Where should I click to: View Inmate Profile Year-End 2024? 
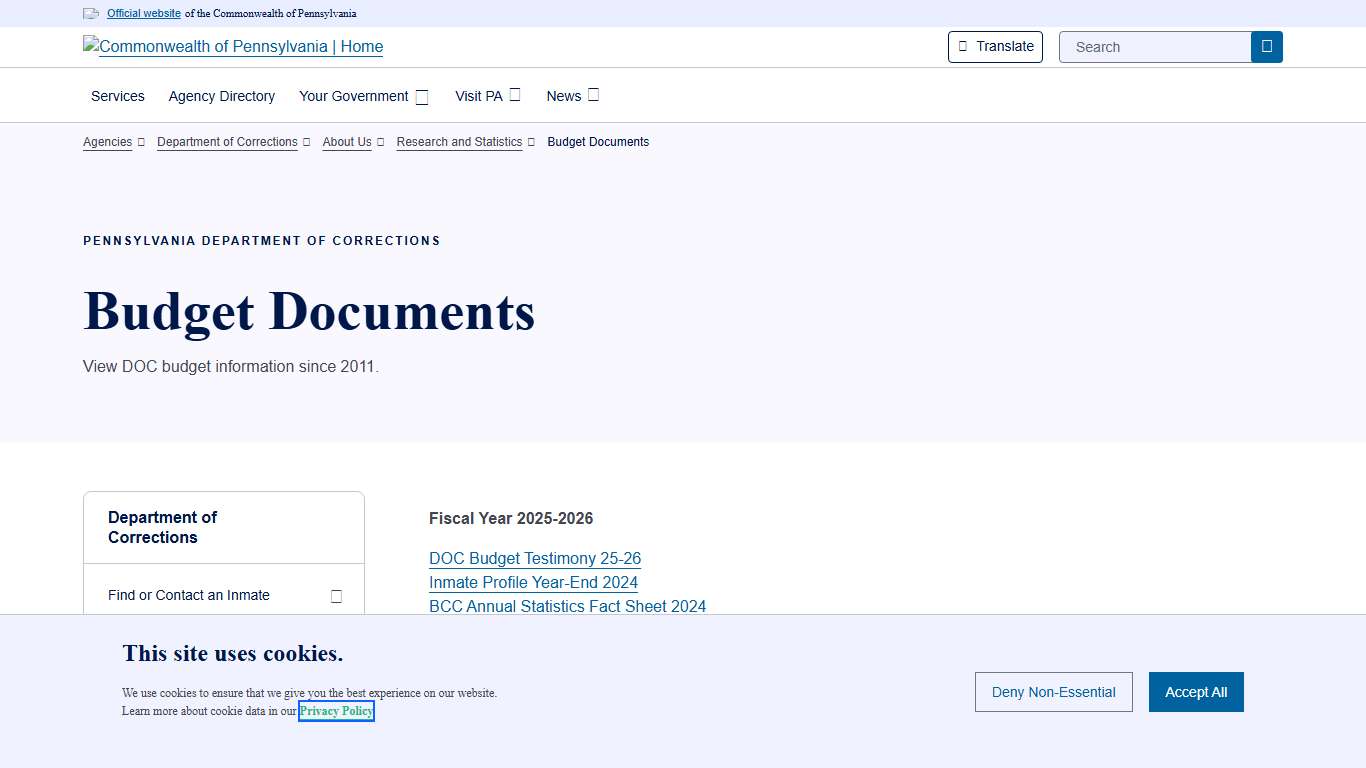[x=533, y=582]
